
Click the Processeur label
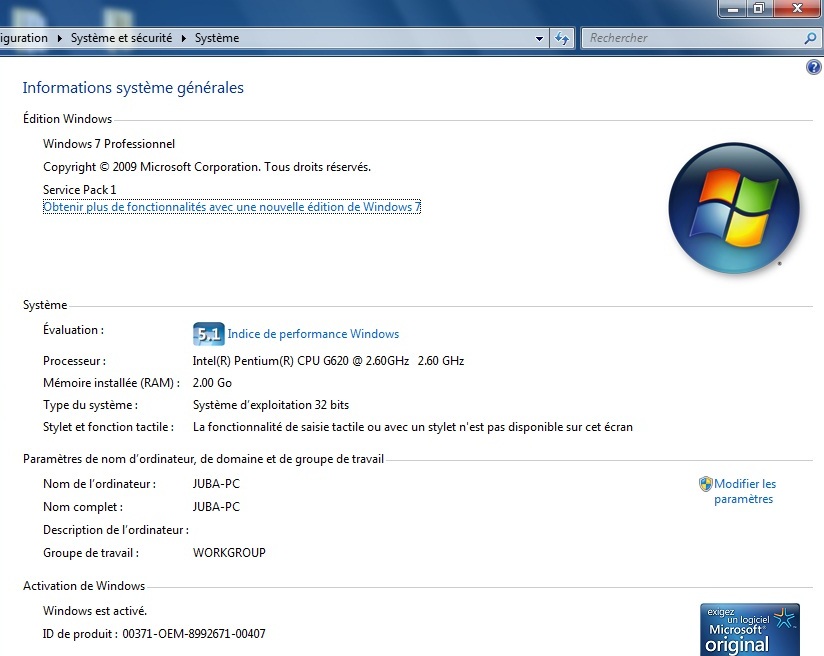point(75,361)
